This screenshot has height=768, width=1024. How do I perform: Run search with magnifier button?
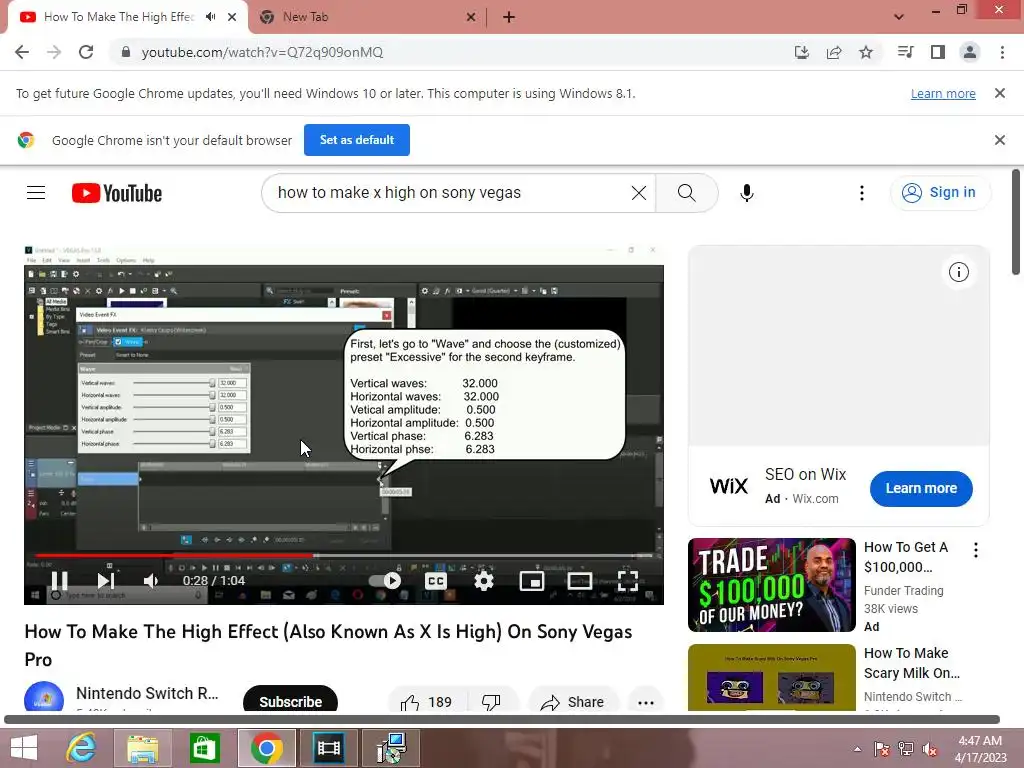pos(686,193)
